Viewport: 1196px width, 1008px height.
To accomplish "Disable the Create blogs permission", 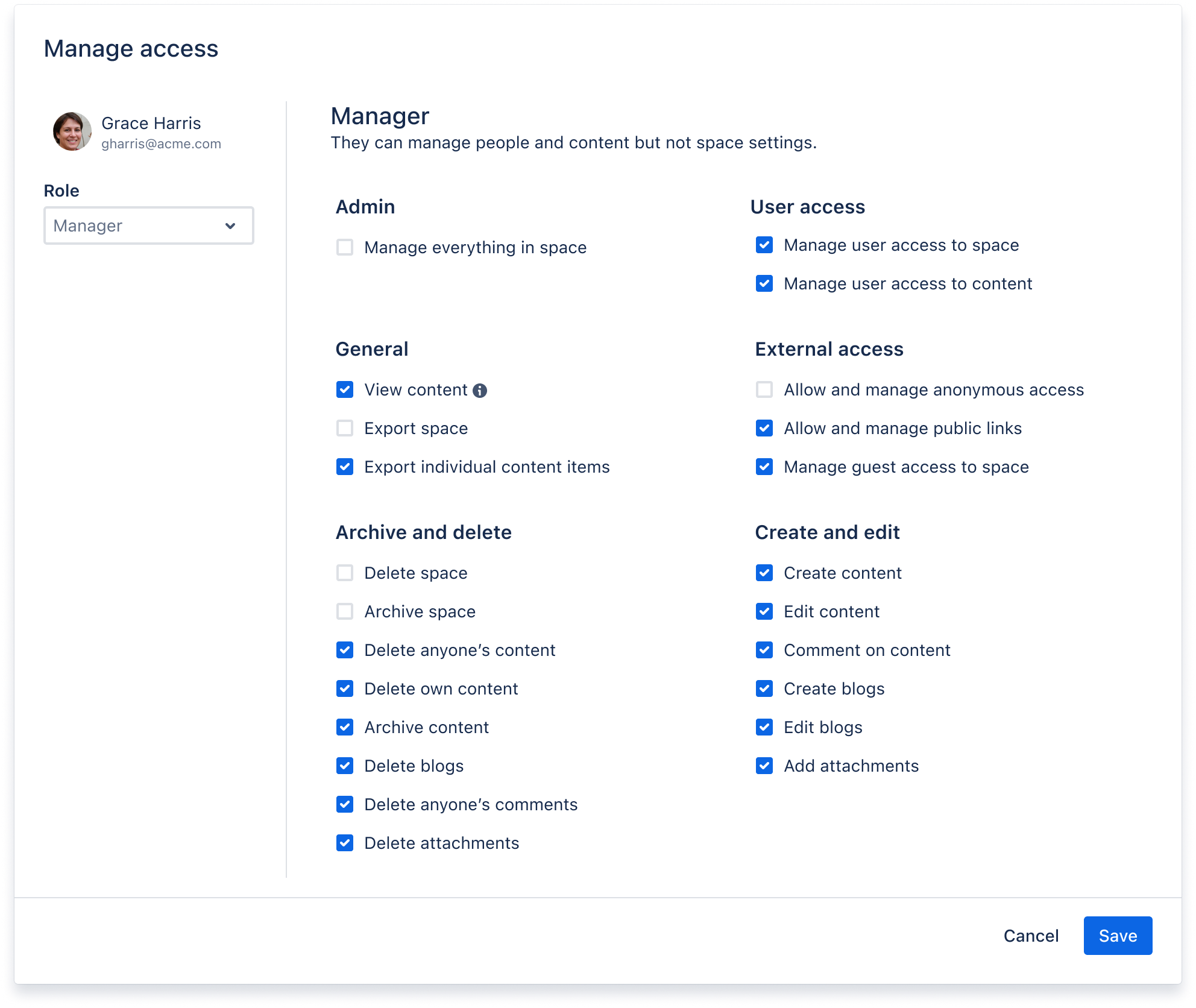I will 764,688.
